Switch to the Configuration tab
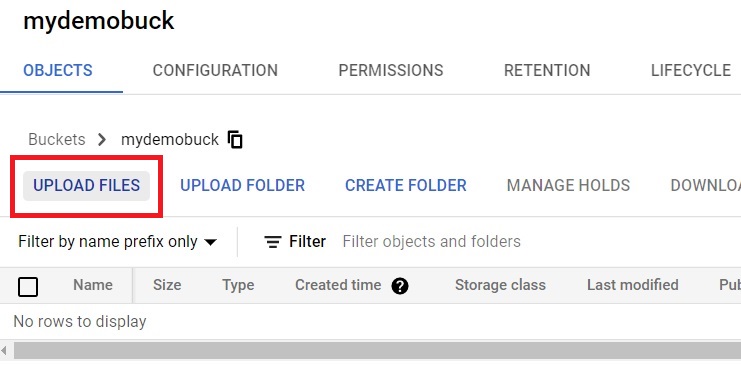Viewport: 741px width, 373px height. pyautogui.click(x=215, y=70)
